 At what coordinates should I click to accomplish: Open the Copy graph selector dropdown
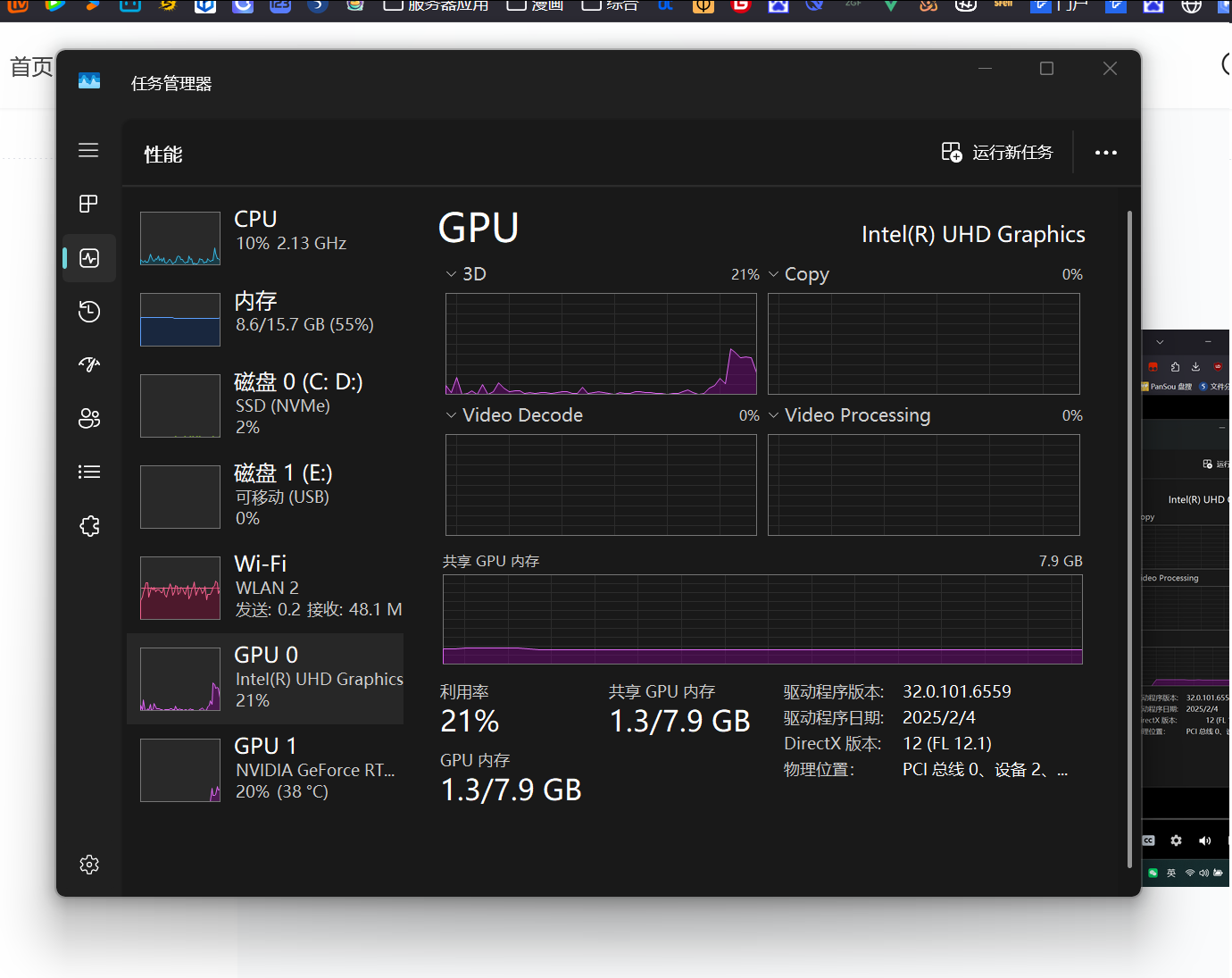click(773, 274)
